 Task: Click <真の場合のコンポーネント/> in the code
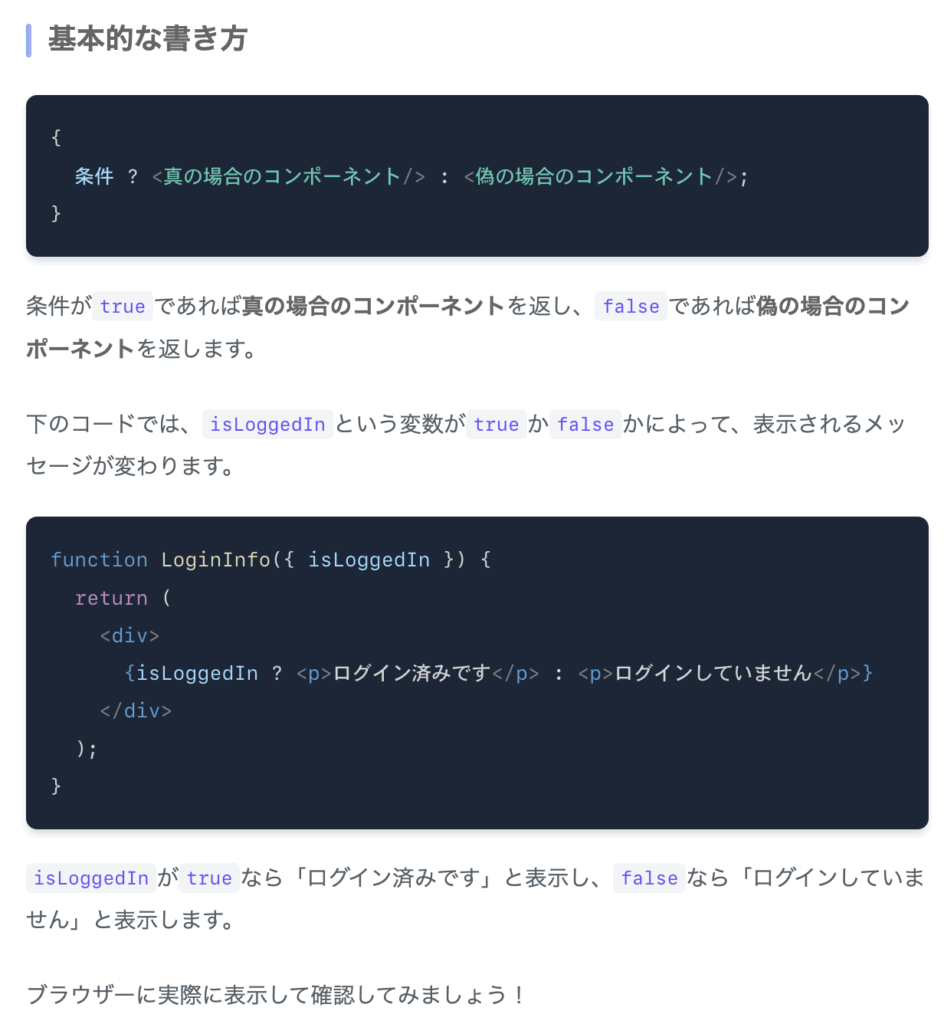[289, 176]
